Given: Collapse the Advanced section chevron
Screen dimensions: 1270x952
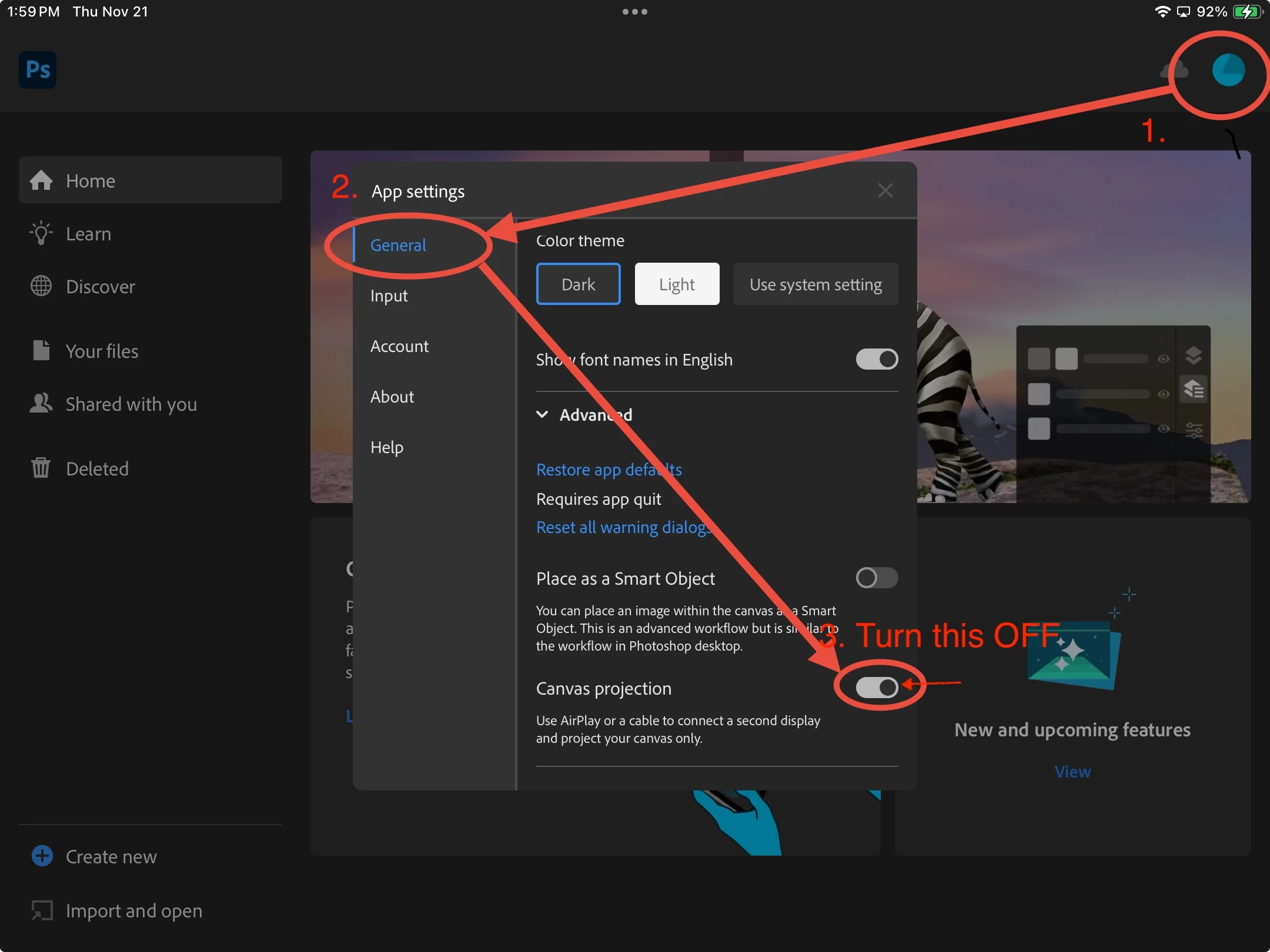Looking at the screenshot, I should 542,414.
